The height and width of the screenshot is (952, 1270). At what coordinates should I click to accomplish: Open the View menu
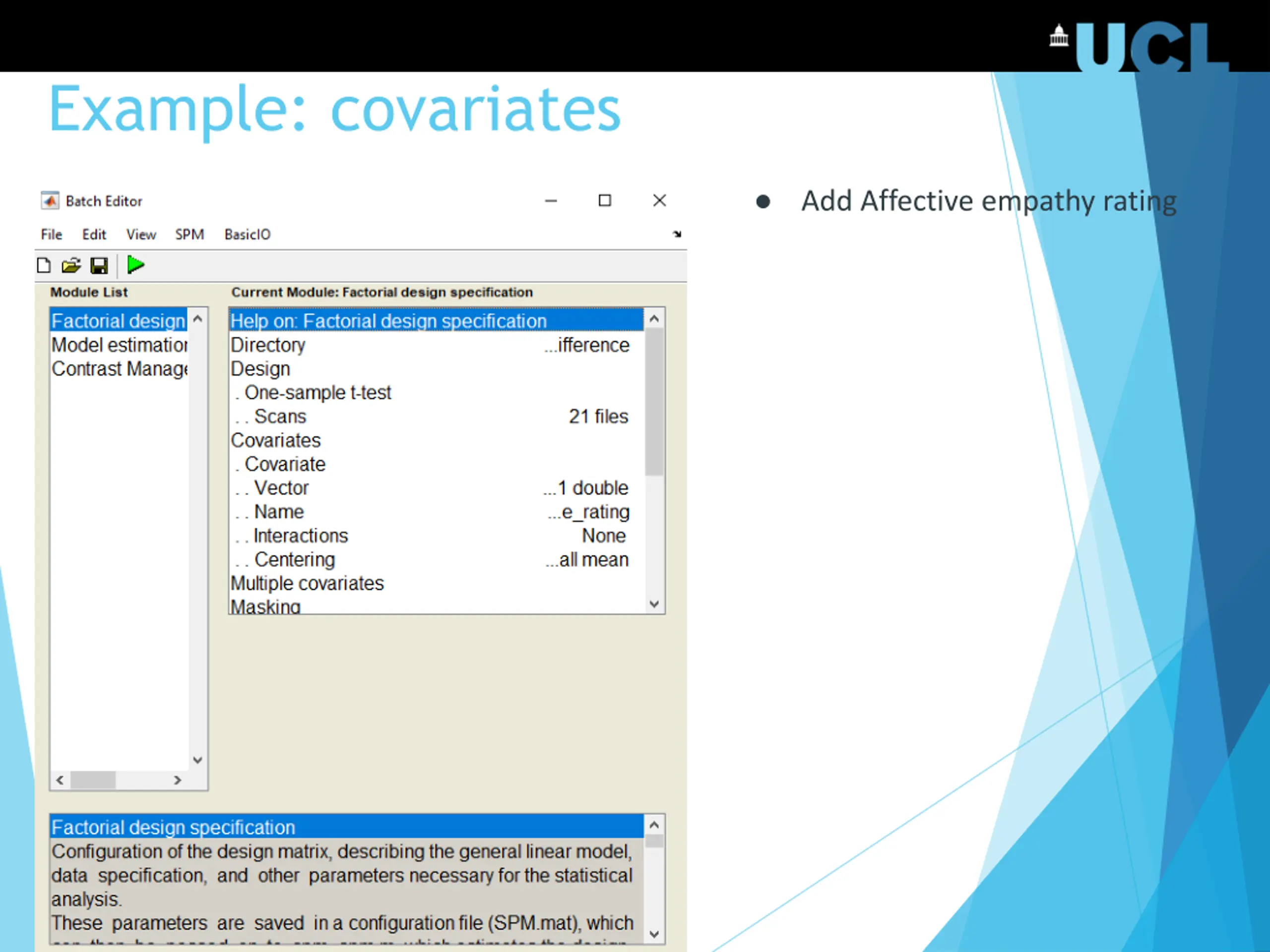pyautogui.click(x=141, y=234)
